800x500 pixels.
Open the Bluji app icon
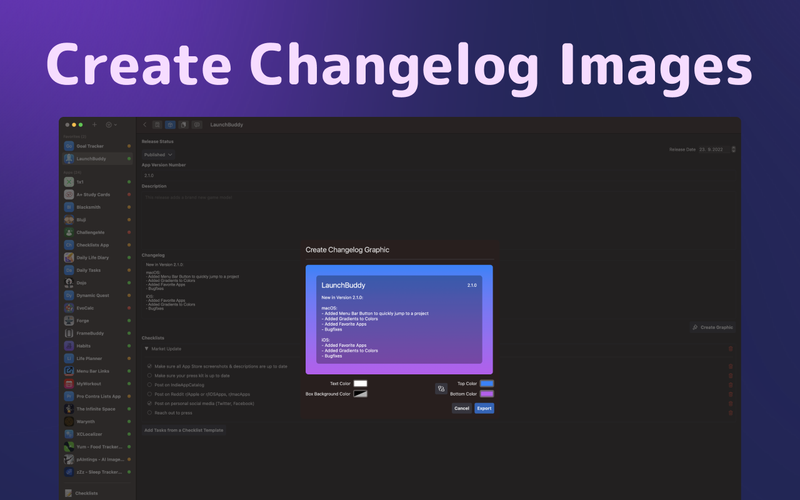point(69,219)
